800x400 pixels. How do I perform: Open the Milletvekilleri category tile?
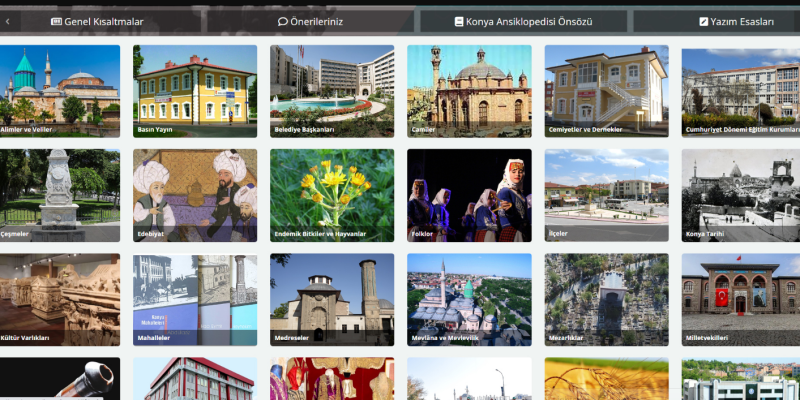point(740,299)
